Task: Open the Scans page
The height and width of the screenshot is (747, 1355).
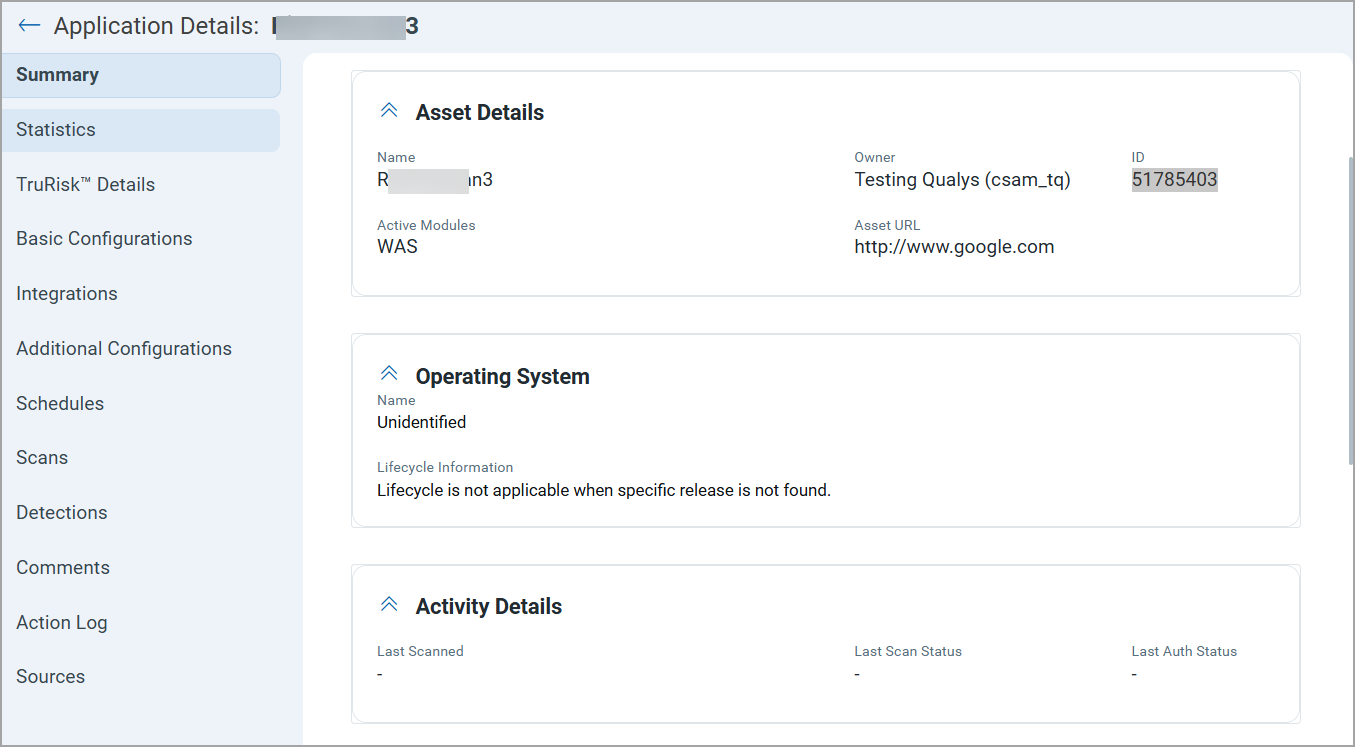Action: (42, 458)
